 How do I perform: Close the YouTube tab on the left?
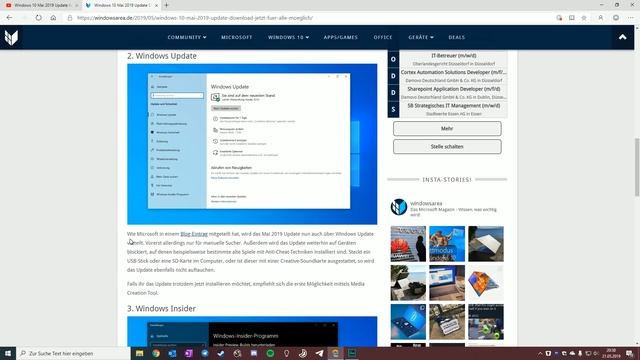76,5
